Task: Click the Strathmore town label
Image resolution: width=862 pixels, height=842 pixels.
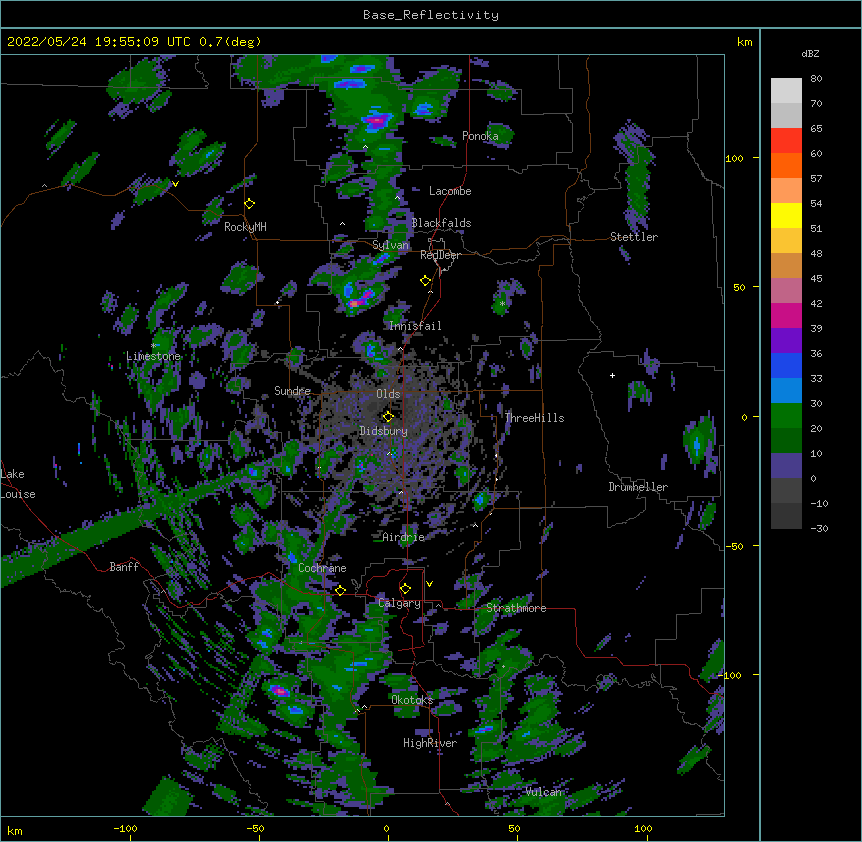Action: (516, 608)
